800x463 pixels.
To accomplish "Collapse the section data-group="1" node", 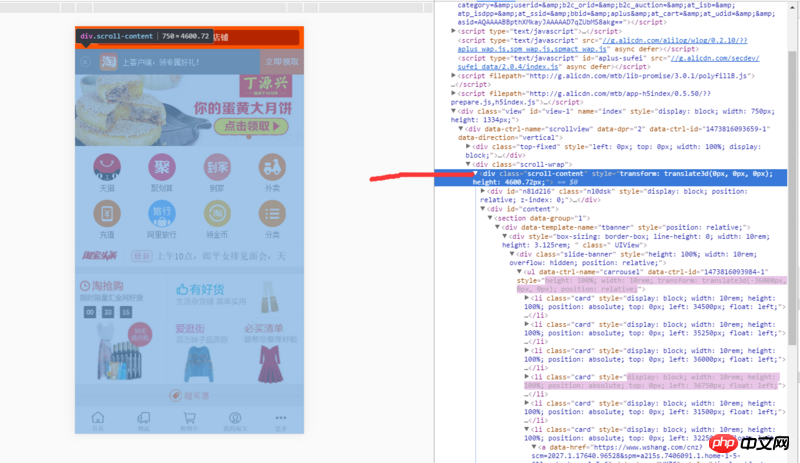I will 490,218.
